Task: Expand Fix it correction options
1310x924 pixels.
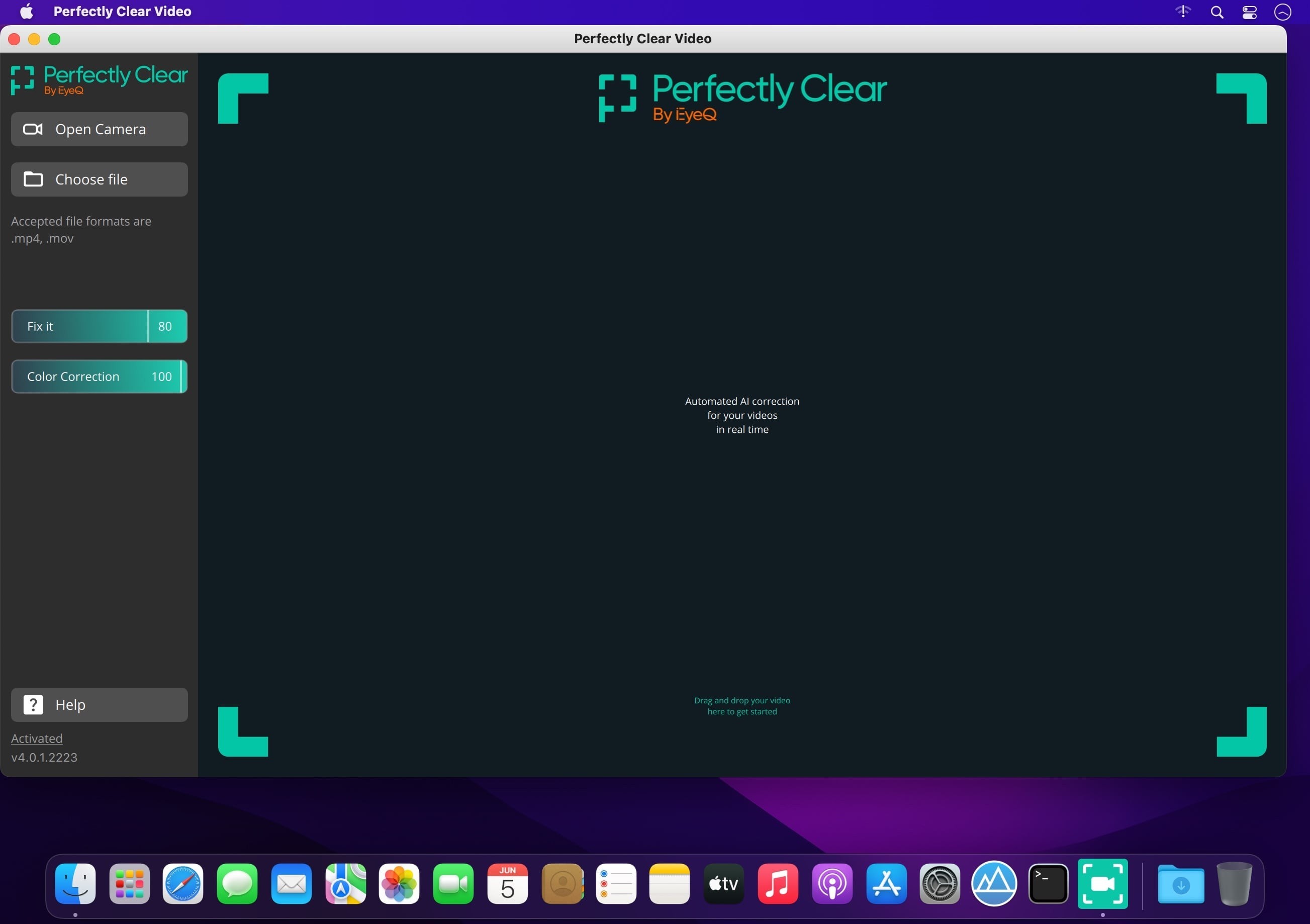Action: point(39,325)
